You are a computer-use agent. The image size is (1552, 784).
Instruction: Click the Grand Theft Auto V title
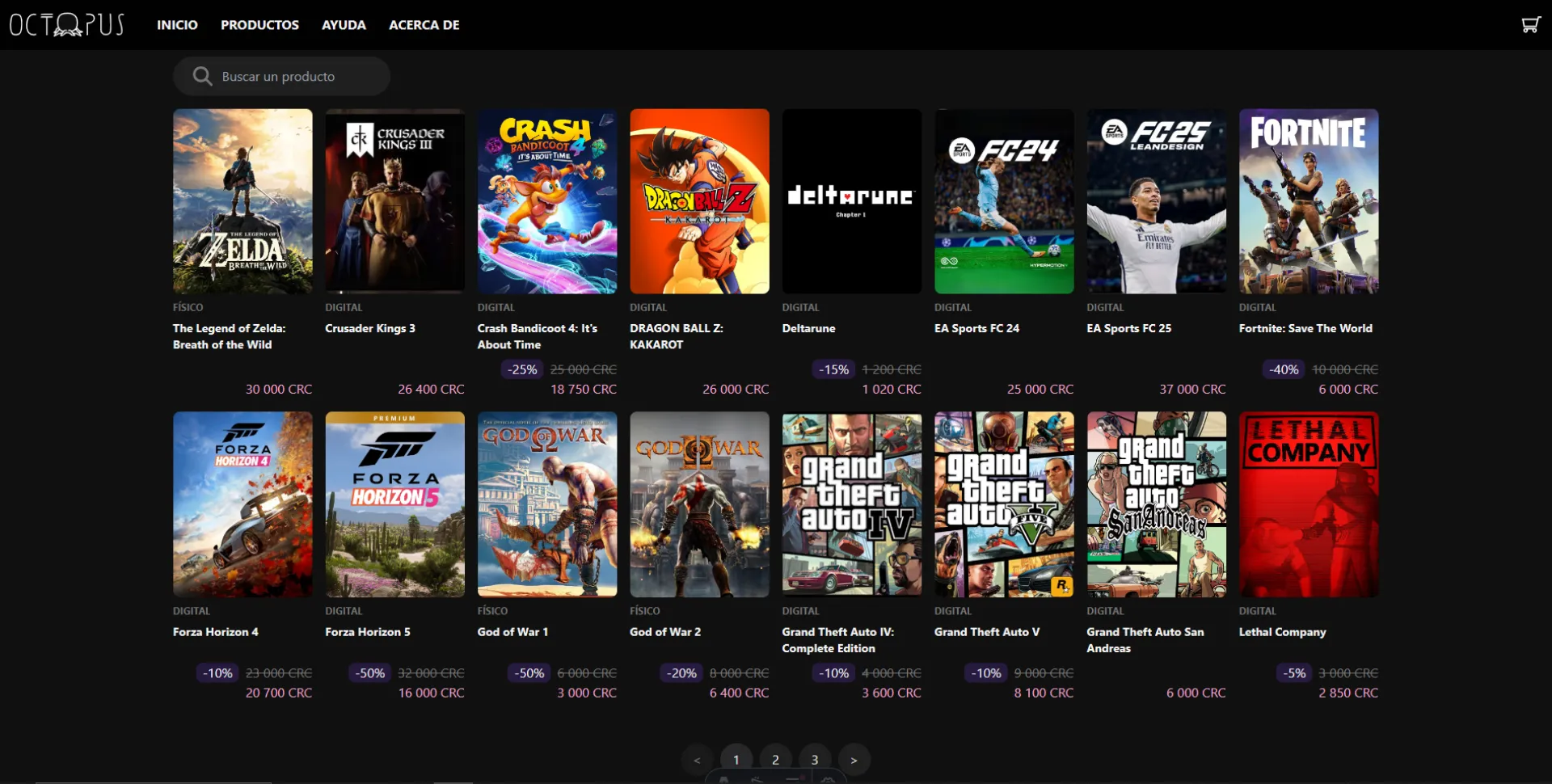986,632
